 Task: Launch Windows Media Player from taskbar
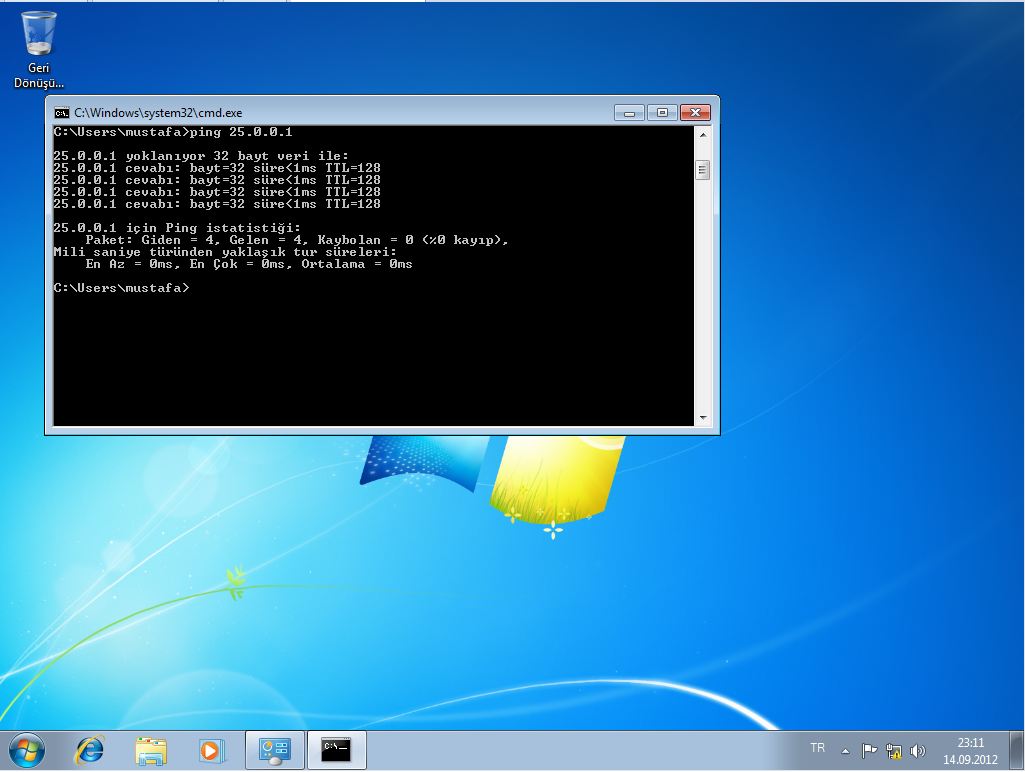point(210,750)
